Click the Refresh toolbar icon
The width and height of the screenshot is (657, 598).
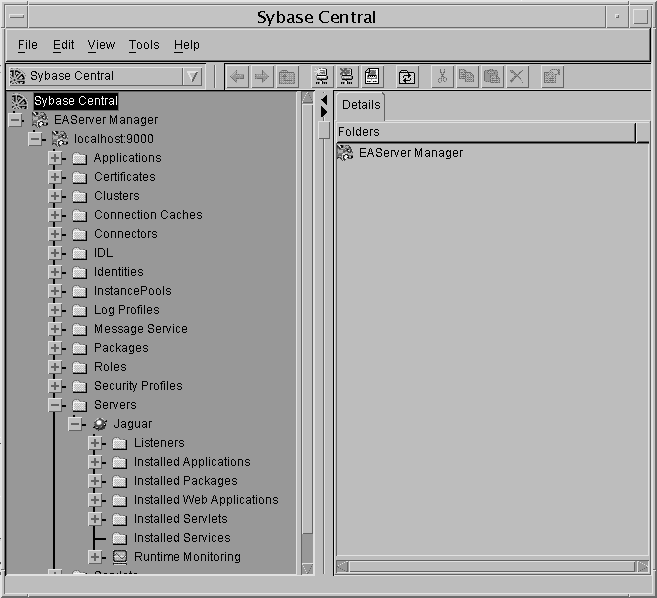(407, 77)
